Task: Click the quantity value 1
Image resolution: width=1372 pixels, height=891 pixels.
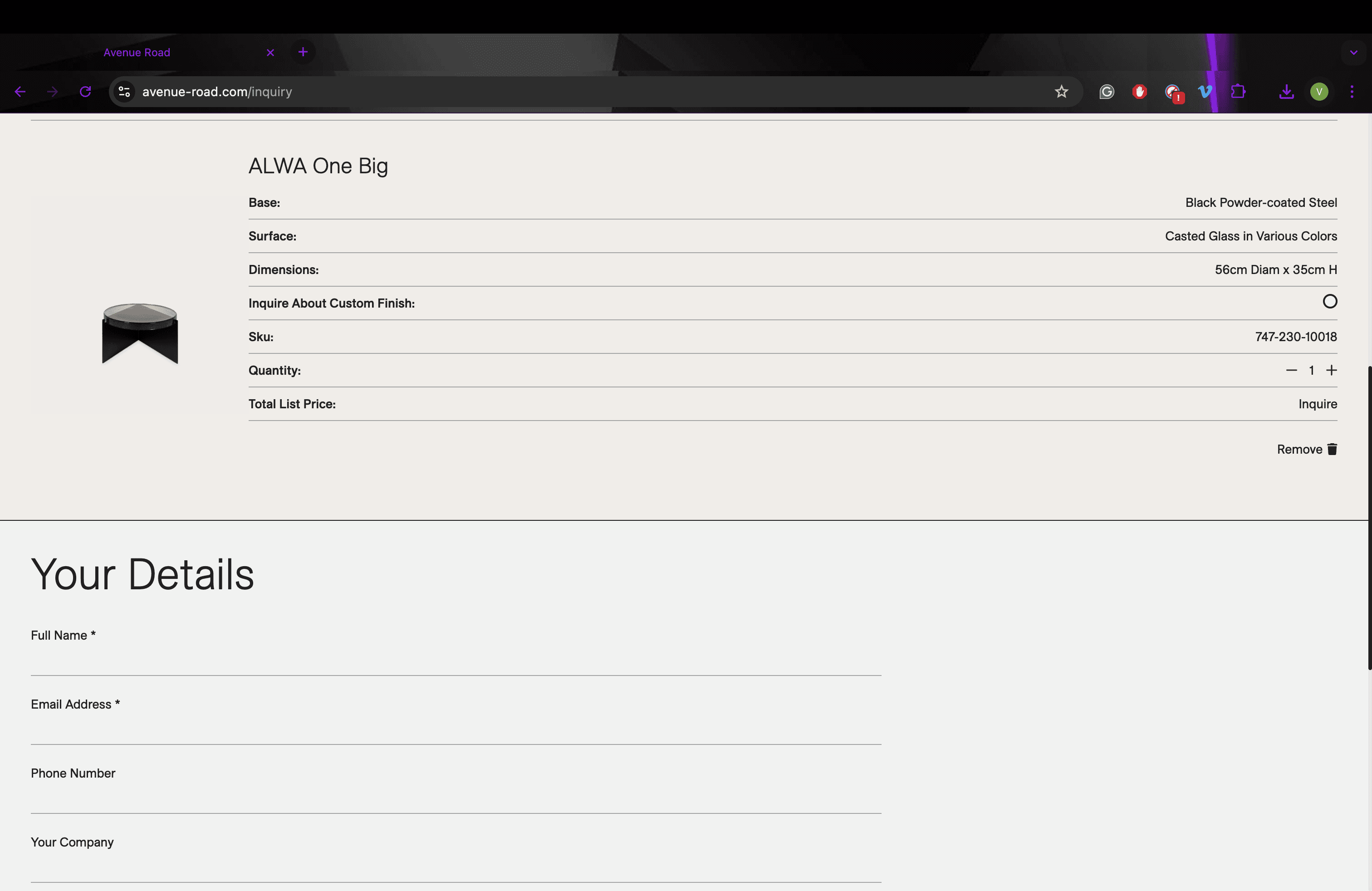Action: tap(1312, 371)
